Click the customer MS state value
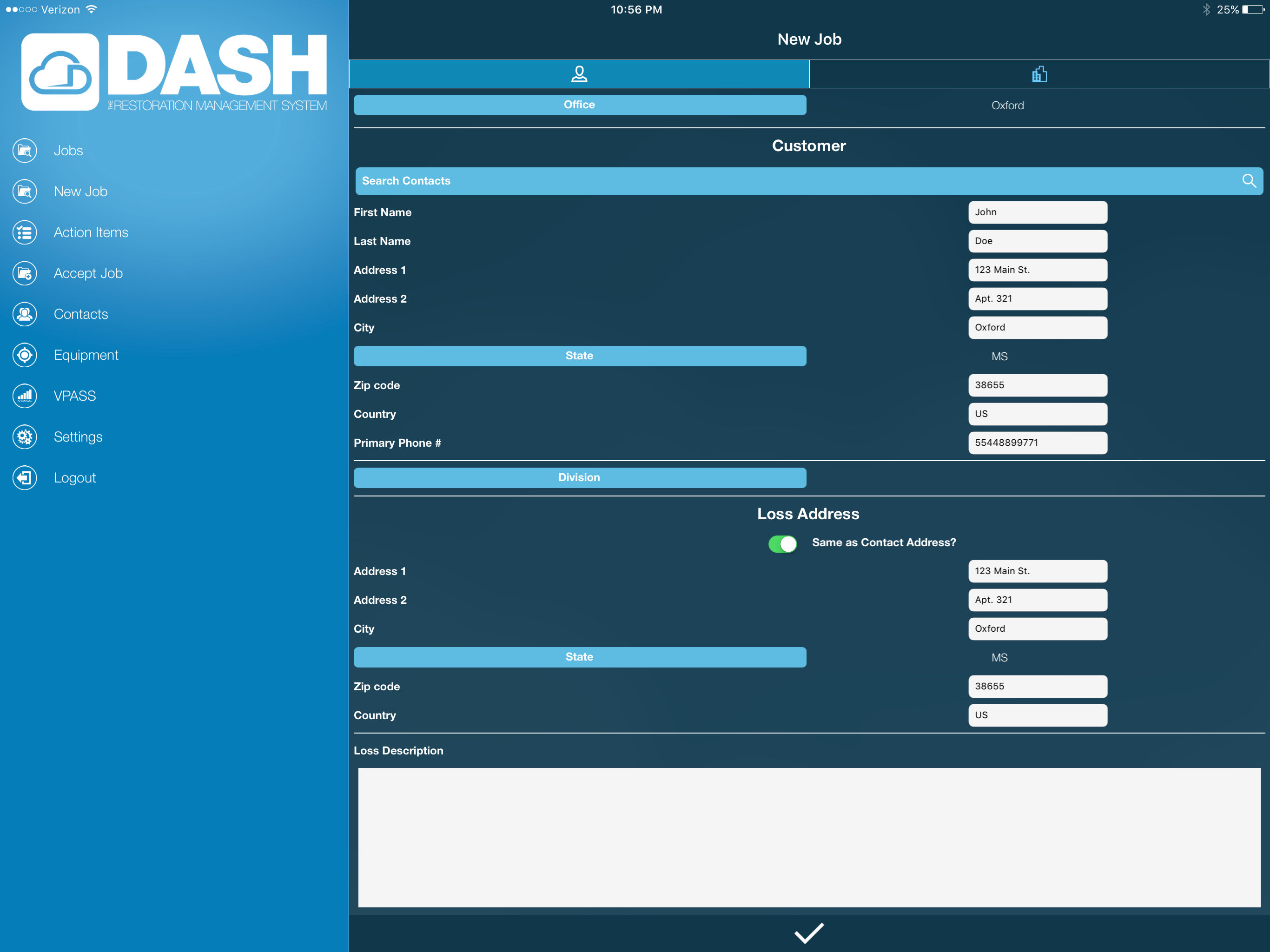Screen dimensions: 1270x952 point(999,357)
